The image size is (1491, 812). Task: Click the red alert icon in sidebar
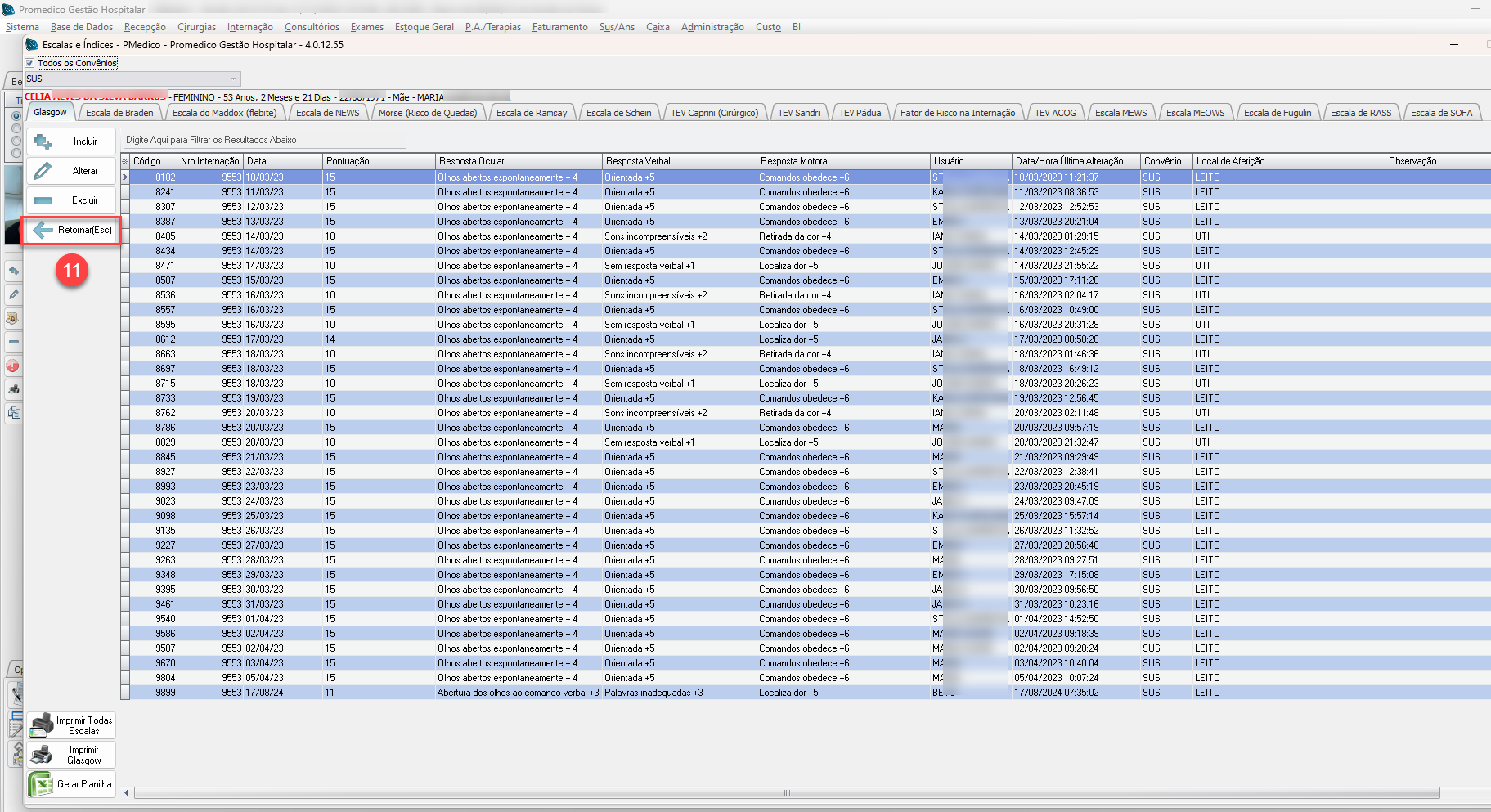14,366
